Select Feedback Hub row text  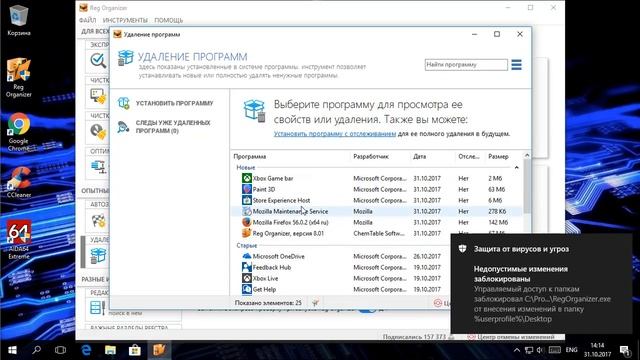point(271,267)
